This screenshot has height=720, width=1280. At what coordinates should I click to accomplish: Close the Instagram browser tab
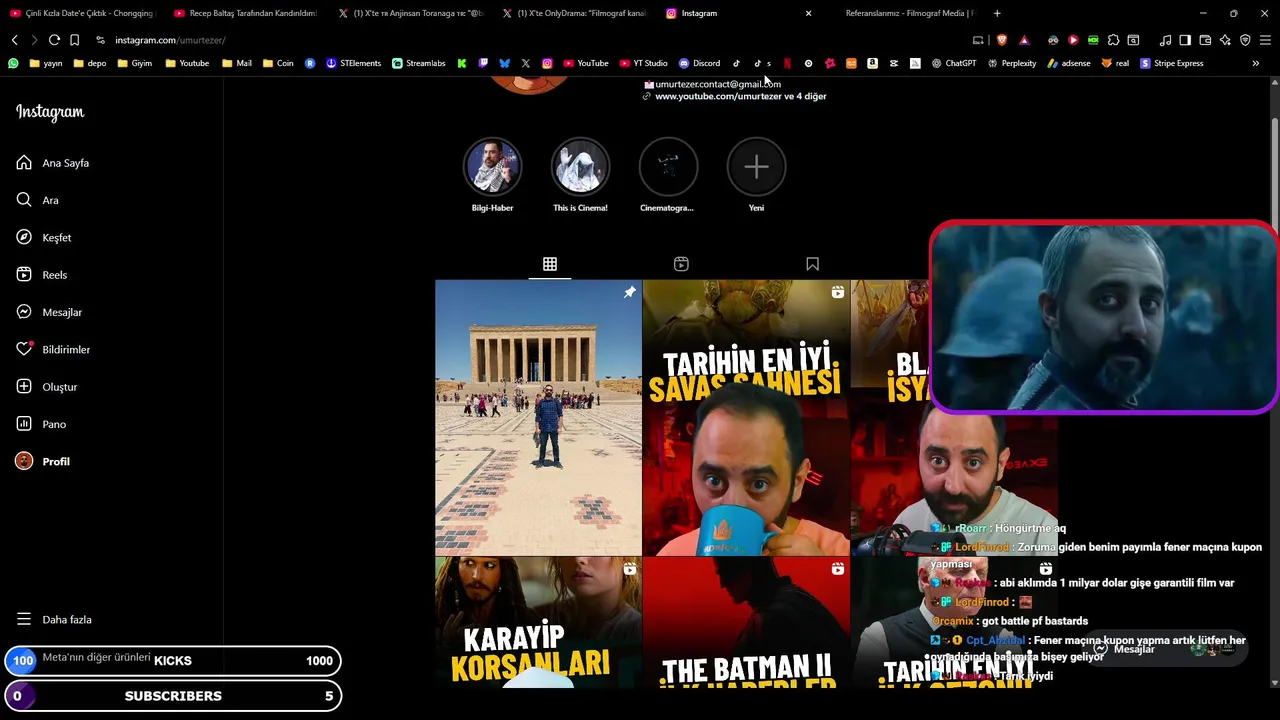pyautogui.click(x=808, y=13)
